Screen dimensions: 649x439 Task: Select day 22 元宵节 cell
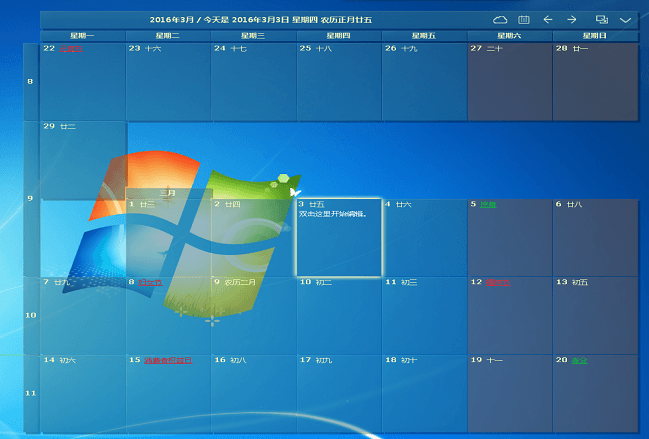click(x=83, y=82)
